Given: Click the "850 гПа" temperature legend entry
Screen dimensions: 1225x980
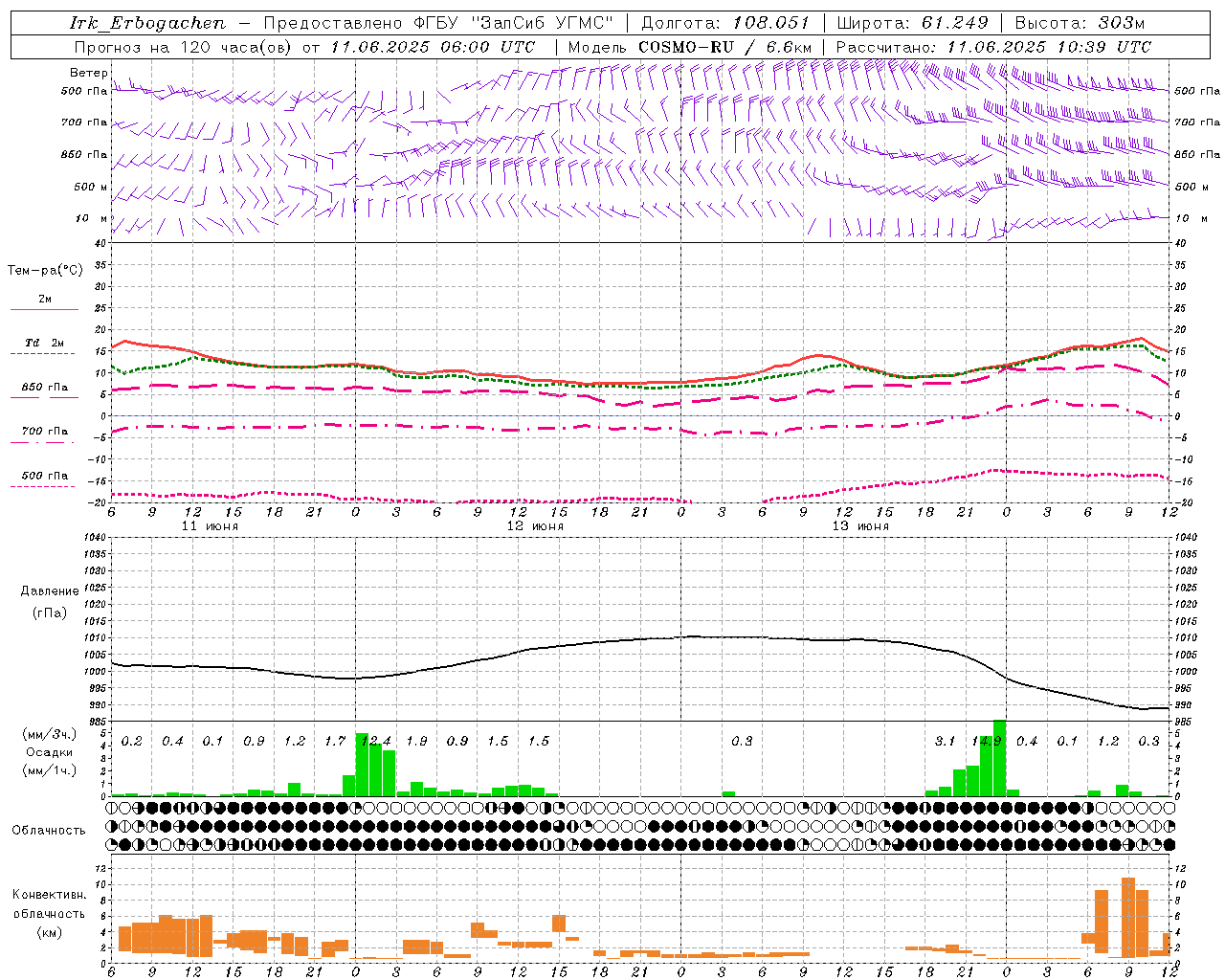Looking at the screenshot, I should tap(45, 388).
